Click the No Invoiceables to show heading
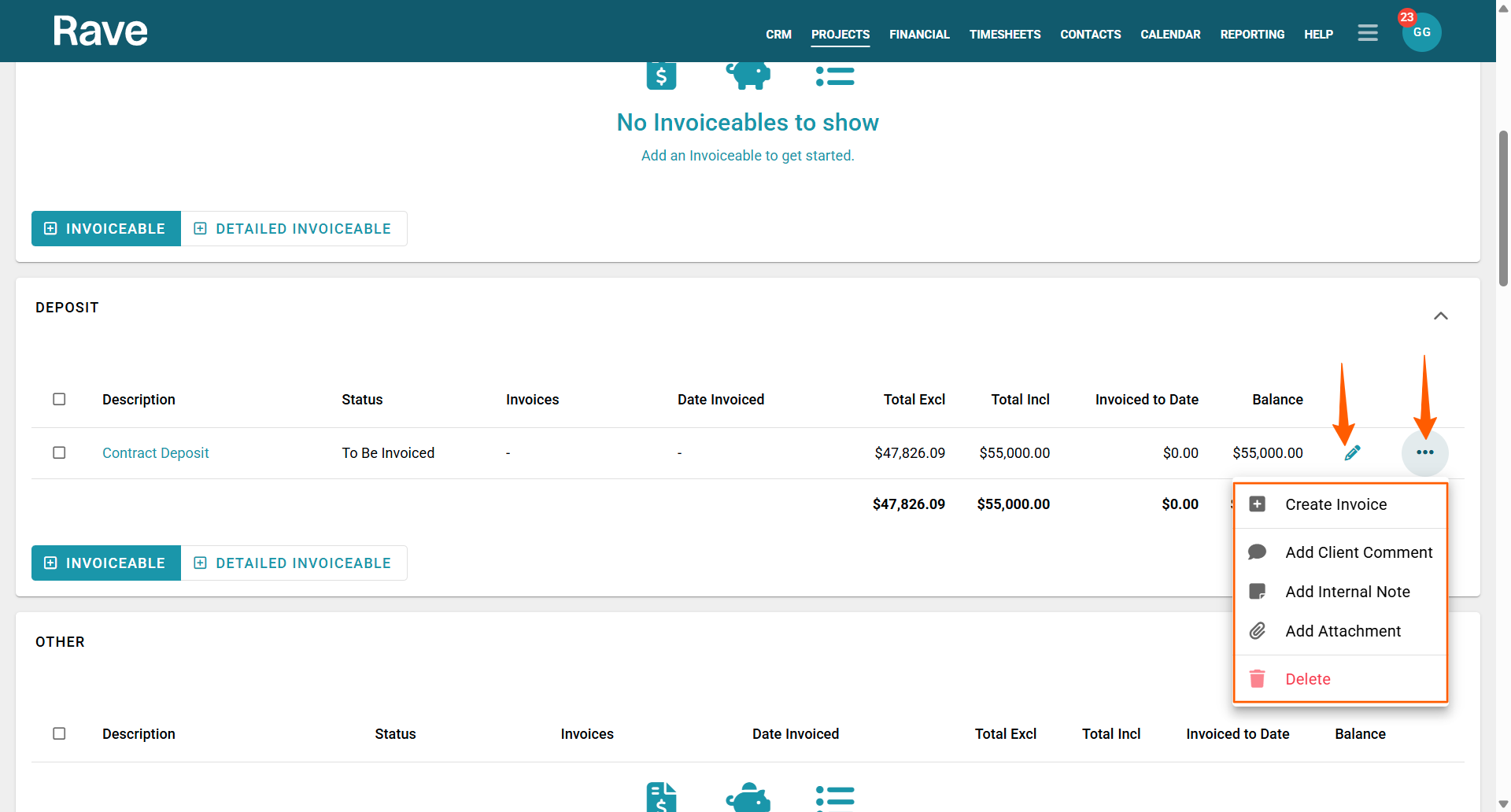Screen dimensions: 1511x812 (748, 122)
